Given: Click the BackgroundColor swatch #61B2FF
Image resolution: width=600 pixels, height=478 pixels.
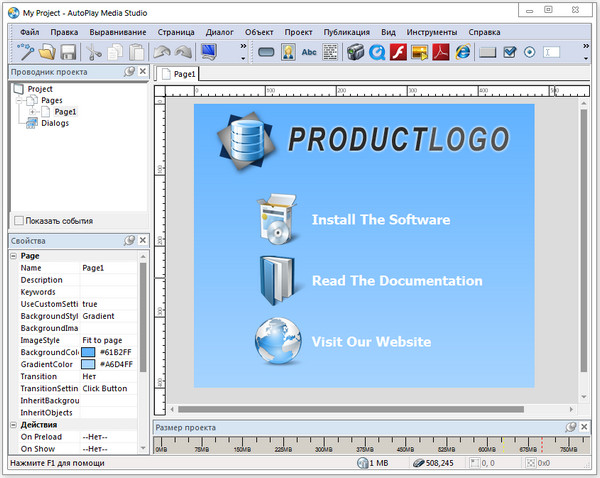Looking at the screenshot, I should point(88,353).
